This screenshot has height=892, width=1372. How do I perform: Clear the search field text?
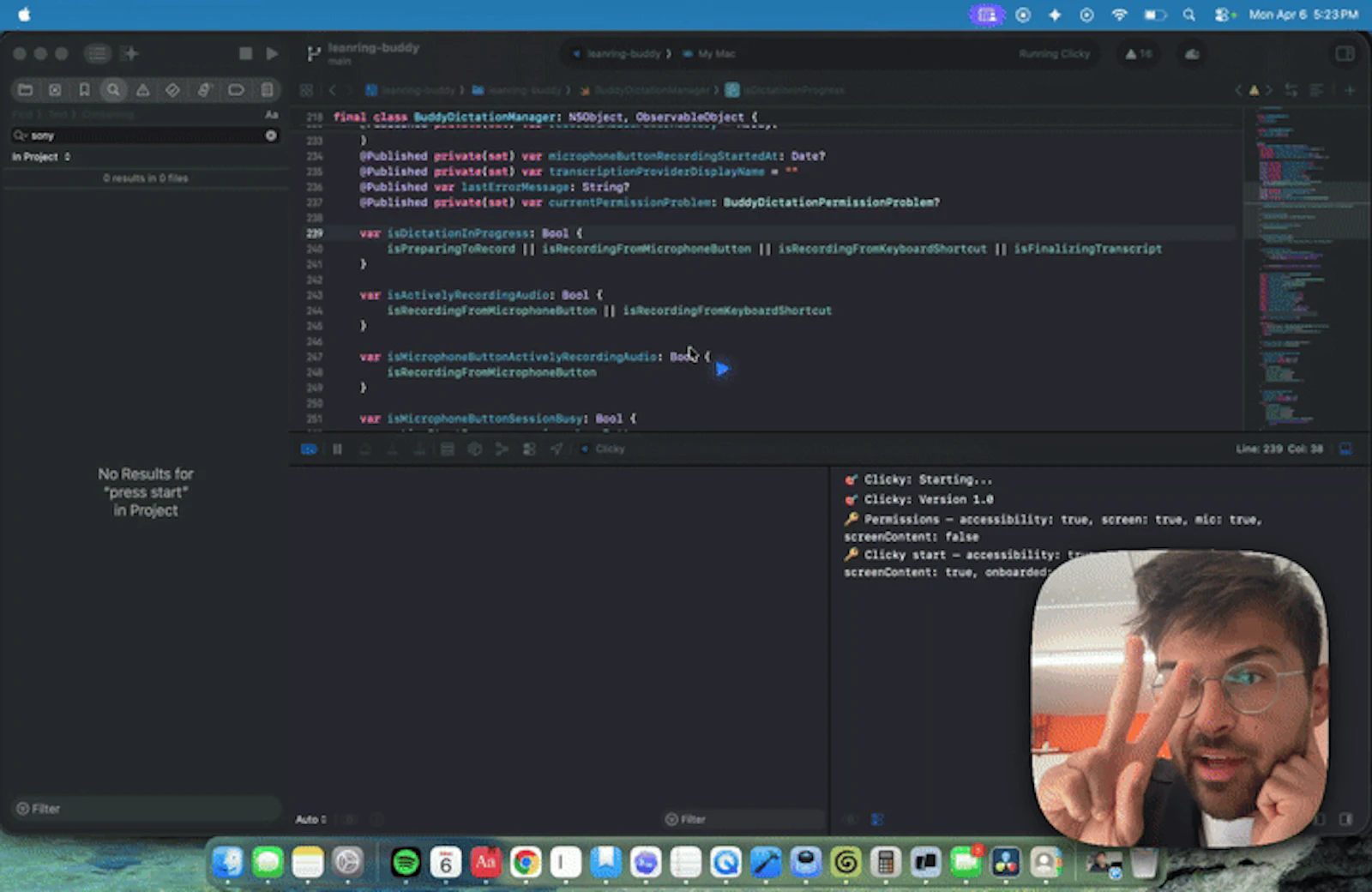(271, 136)
